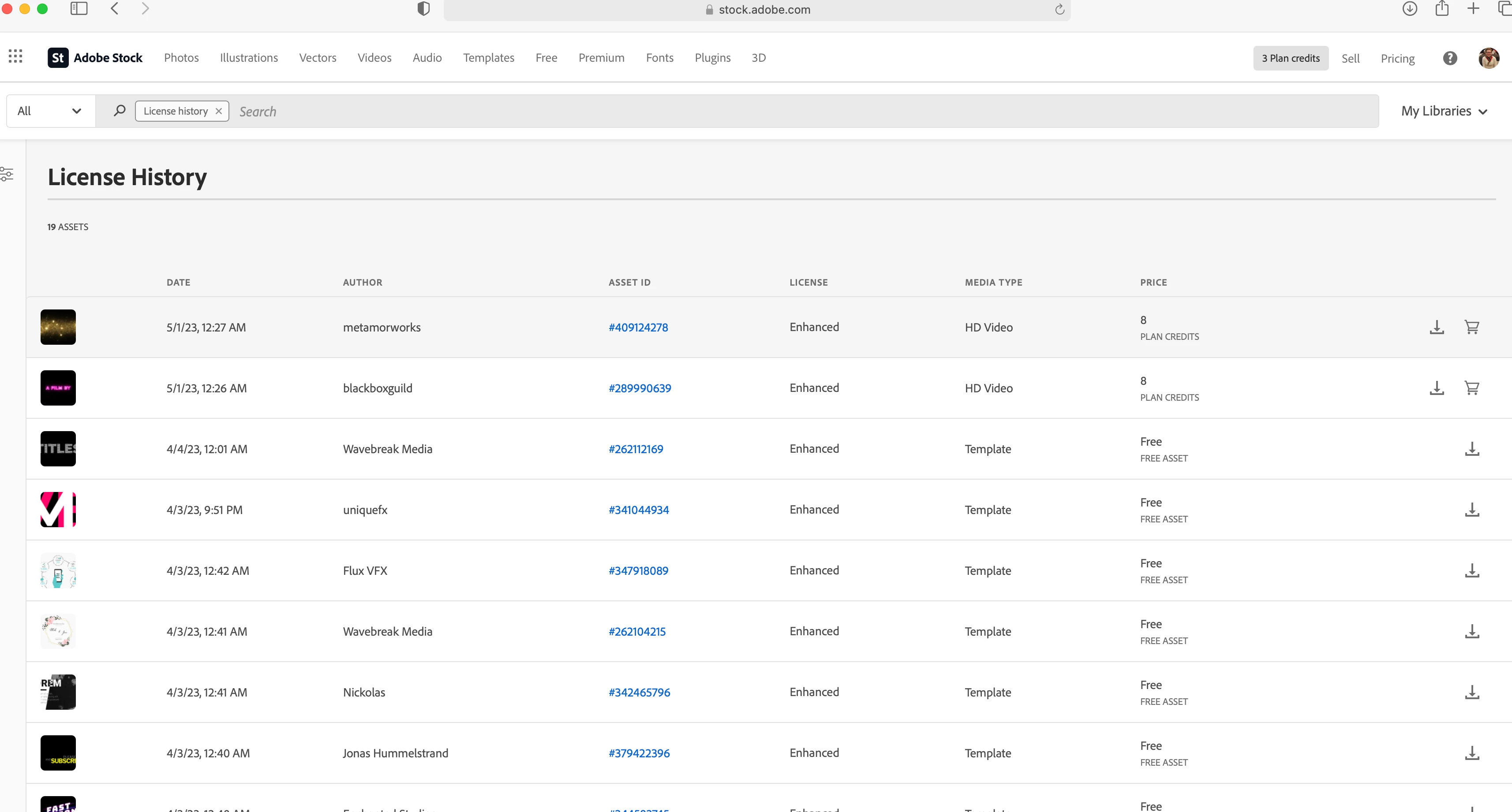Open the help question mark icon
The height and width of the screenshot is (812, 1512).
coord(1450,58)
